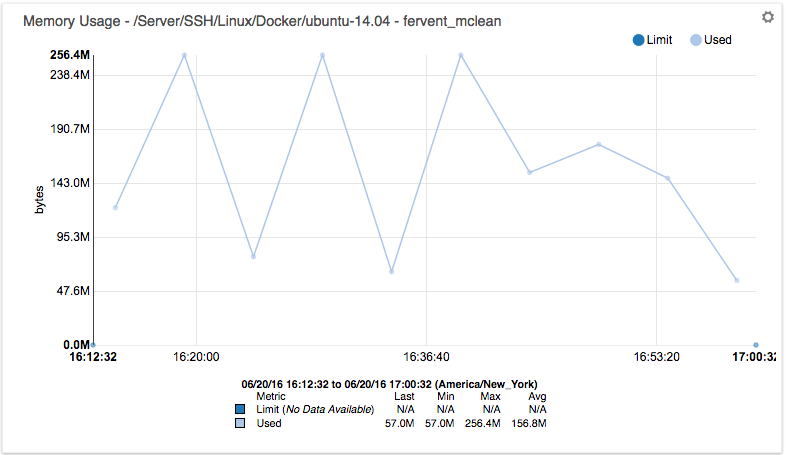Click the 143.0M y-axis label
Viewport: 786px width, 455px height.
[70, 183]
